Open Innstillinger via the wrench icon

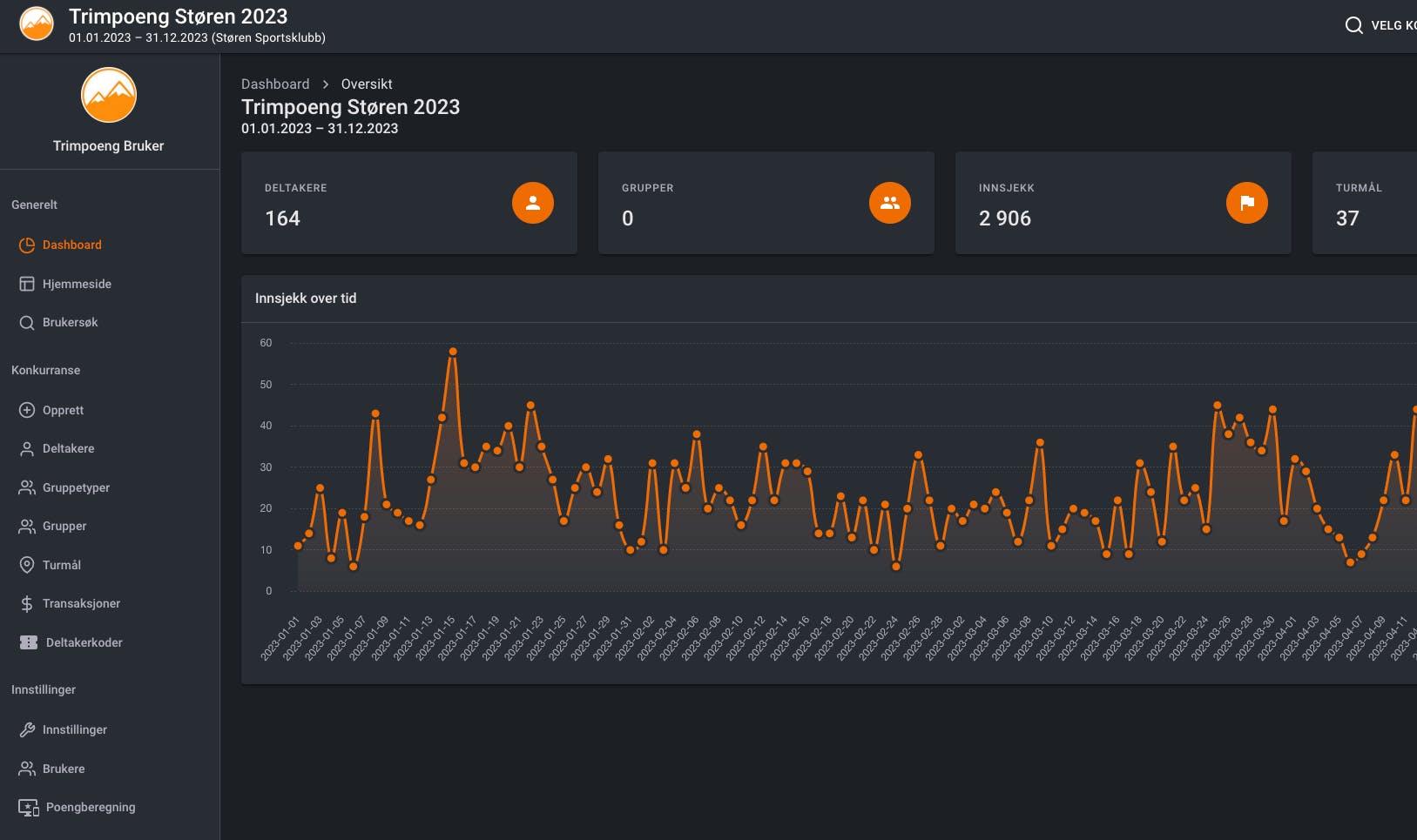pos(27,729)
